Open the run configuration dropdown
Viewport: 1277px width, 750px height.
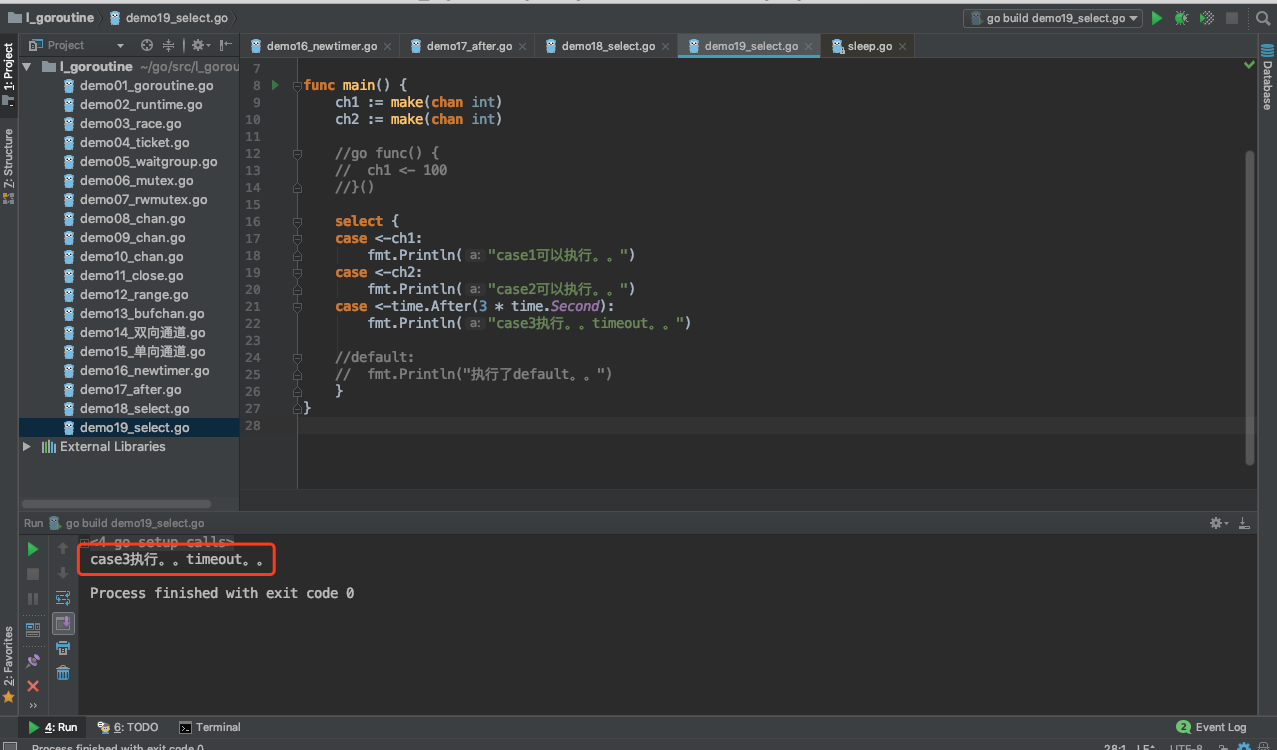click(1052, 18)
